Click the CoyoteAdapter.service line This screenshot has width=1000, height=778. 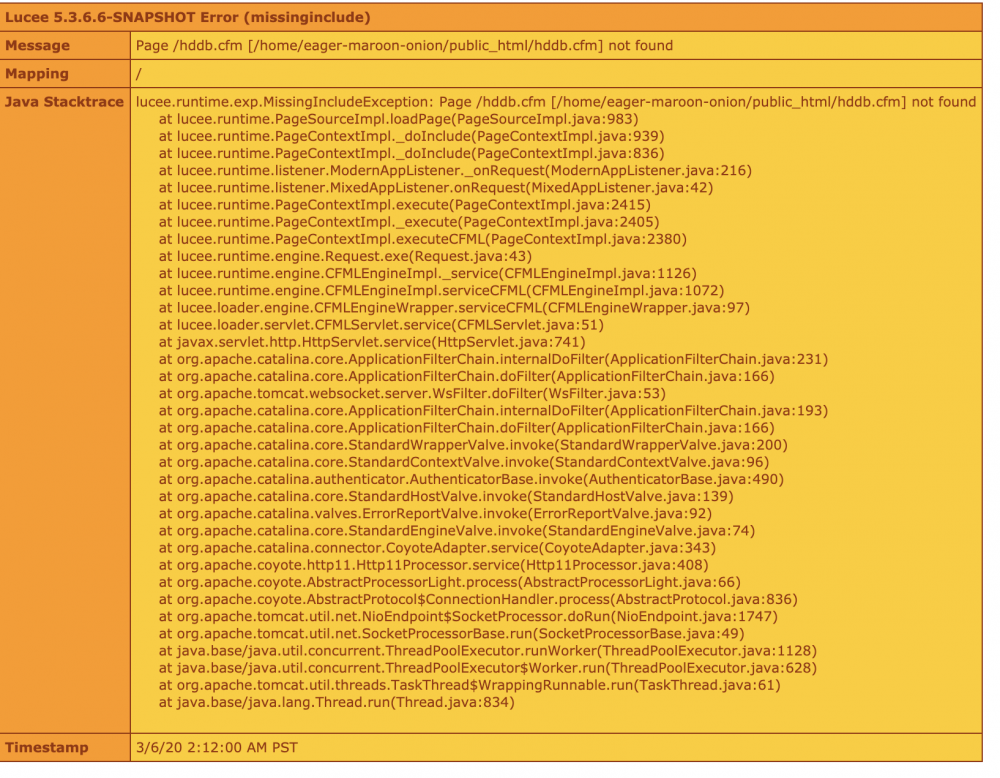coord(437,548)
